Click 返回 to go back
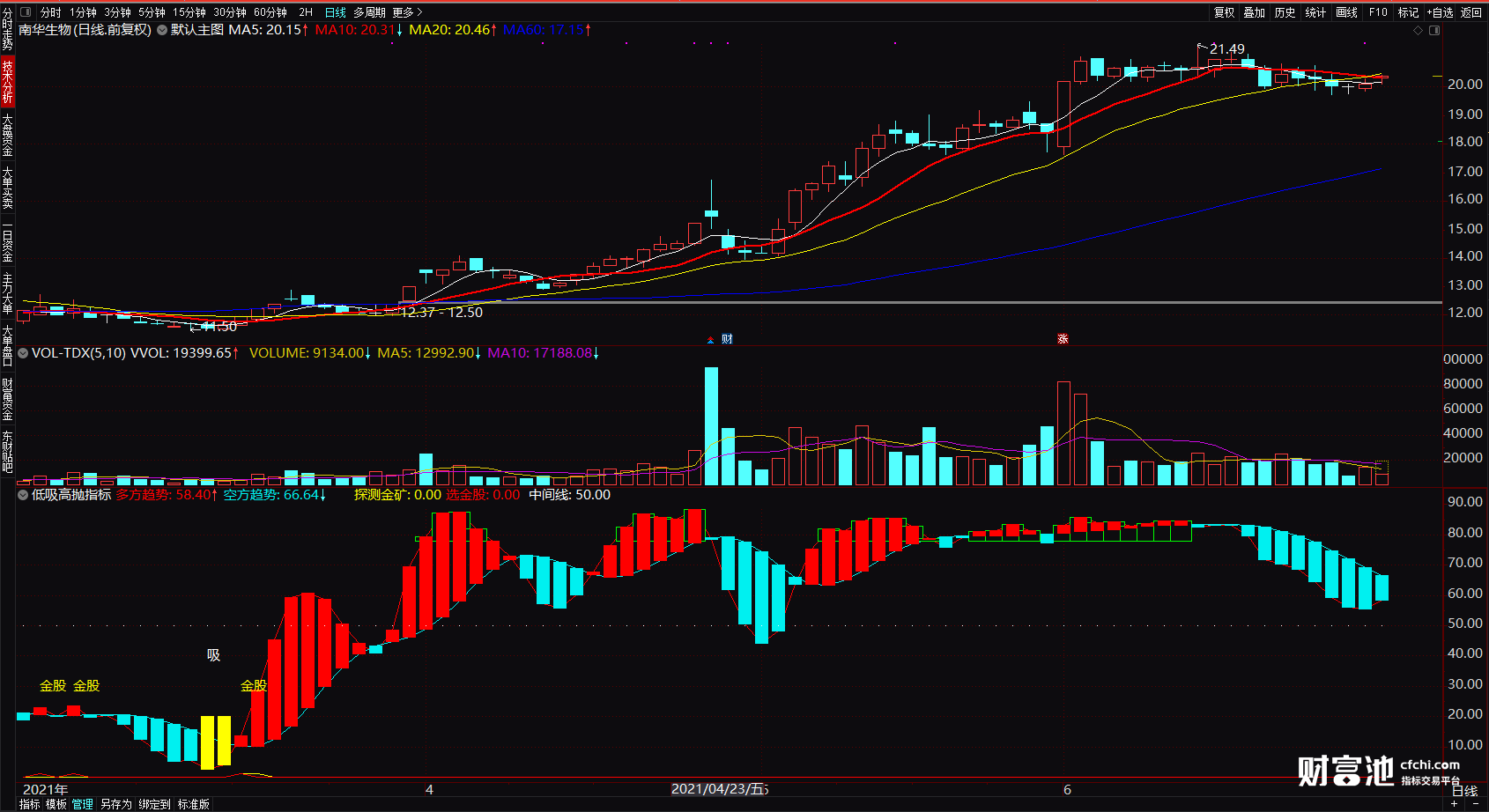 pyautogui.click(x=1471, y=12)
